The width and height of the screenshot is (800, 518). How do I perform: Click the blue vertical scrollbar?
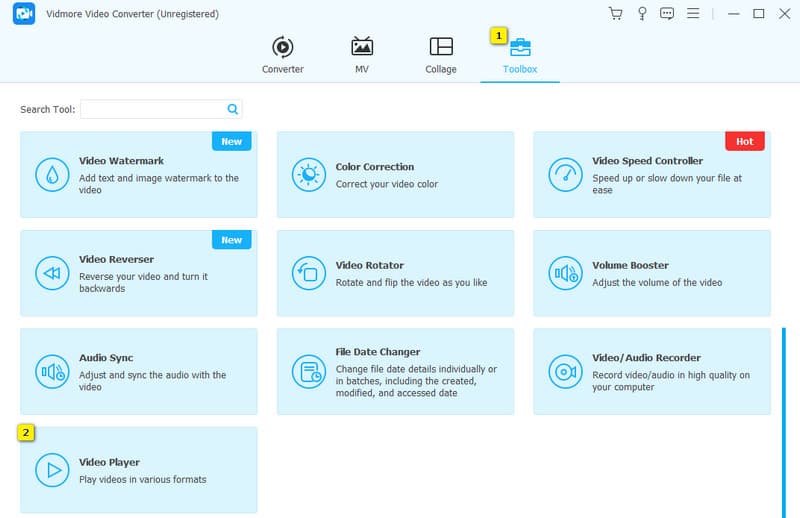coord(784,420)
